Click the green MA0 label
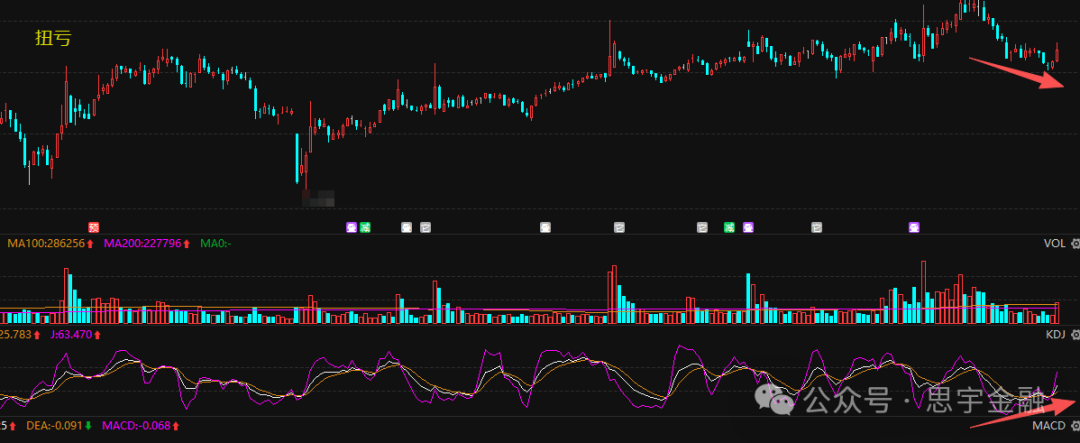Screen dimensions: 1080x443 click(217, 243)
